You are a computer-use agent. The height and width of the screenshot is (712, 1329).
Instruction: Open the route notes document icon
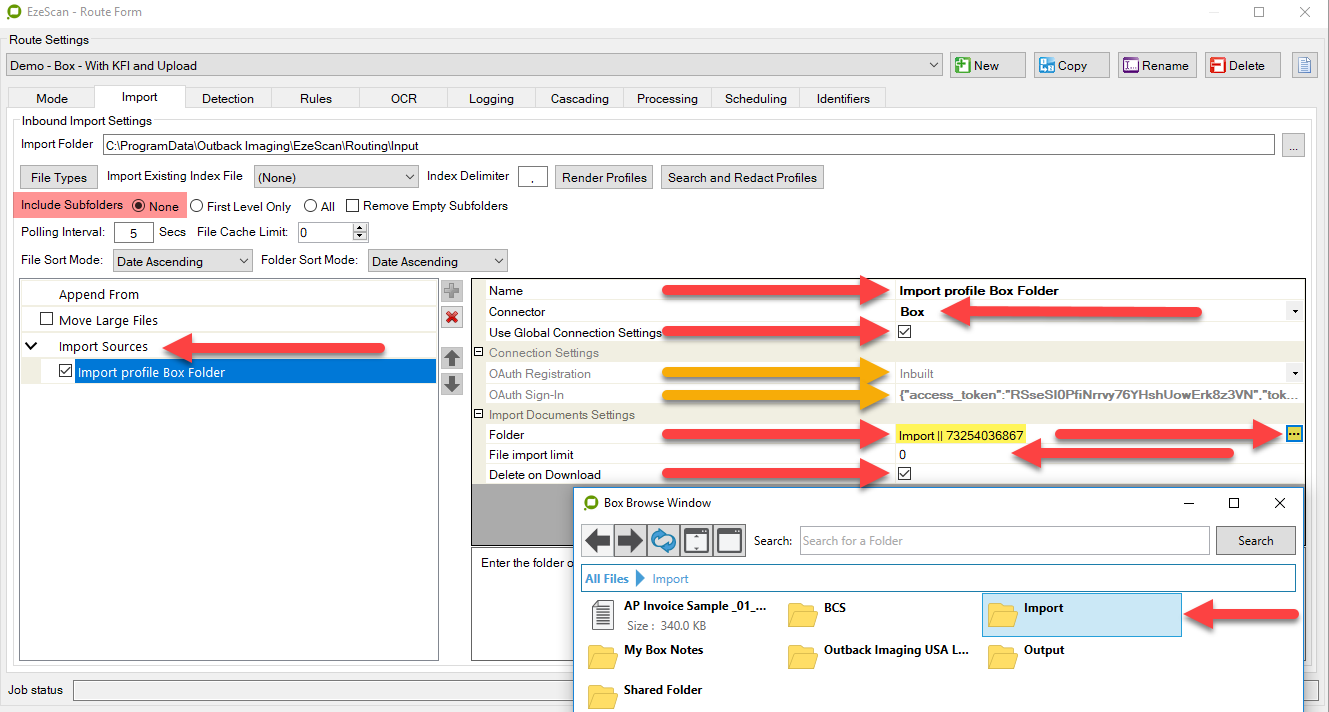[1304, 65]
